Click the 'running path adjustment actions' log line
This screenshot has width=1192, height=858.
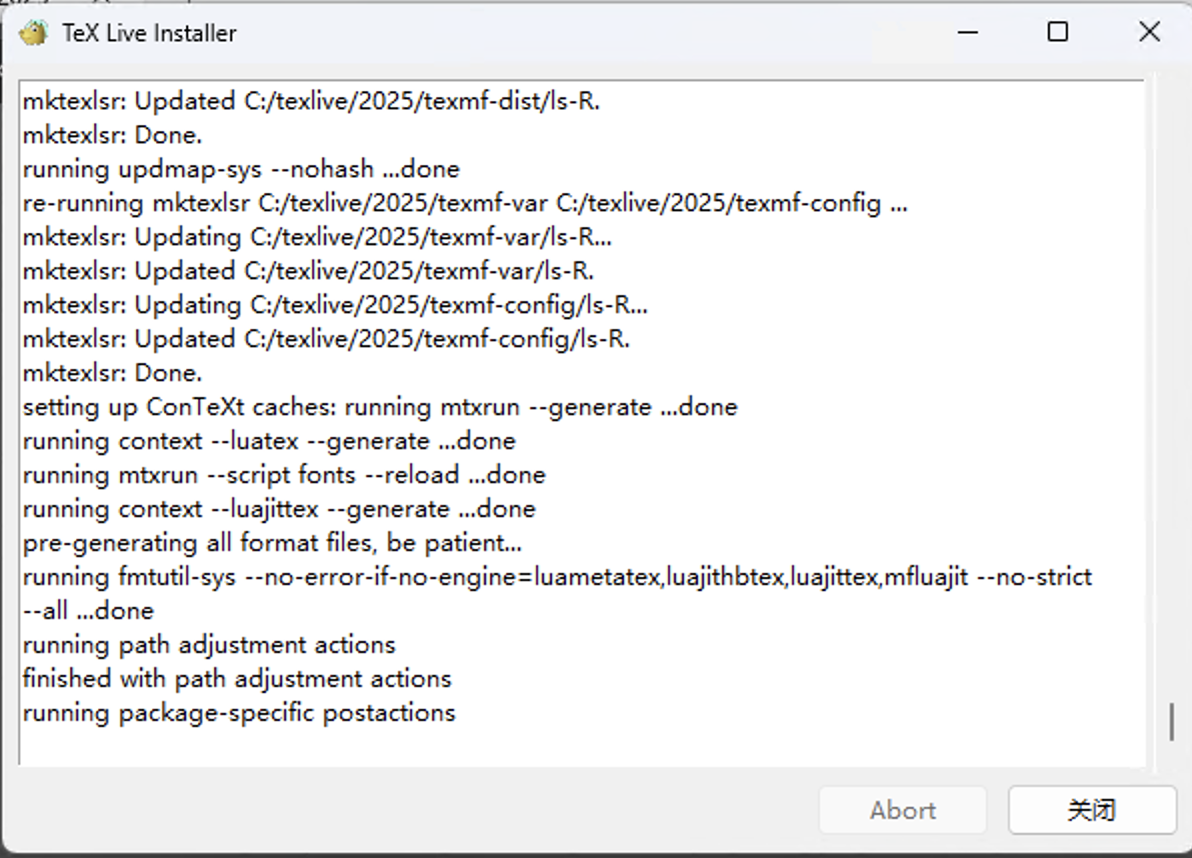point(209,644)
